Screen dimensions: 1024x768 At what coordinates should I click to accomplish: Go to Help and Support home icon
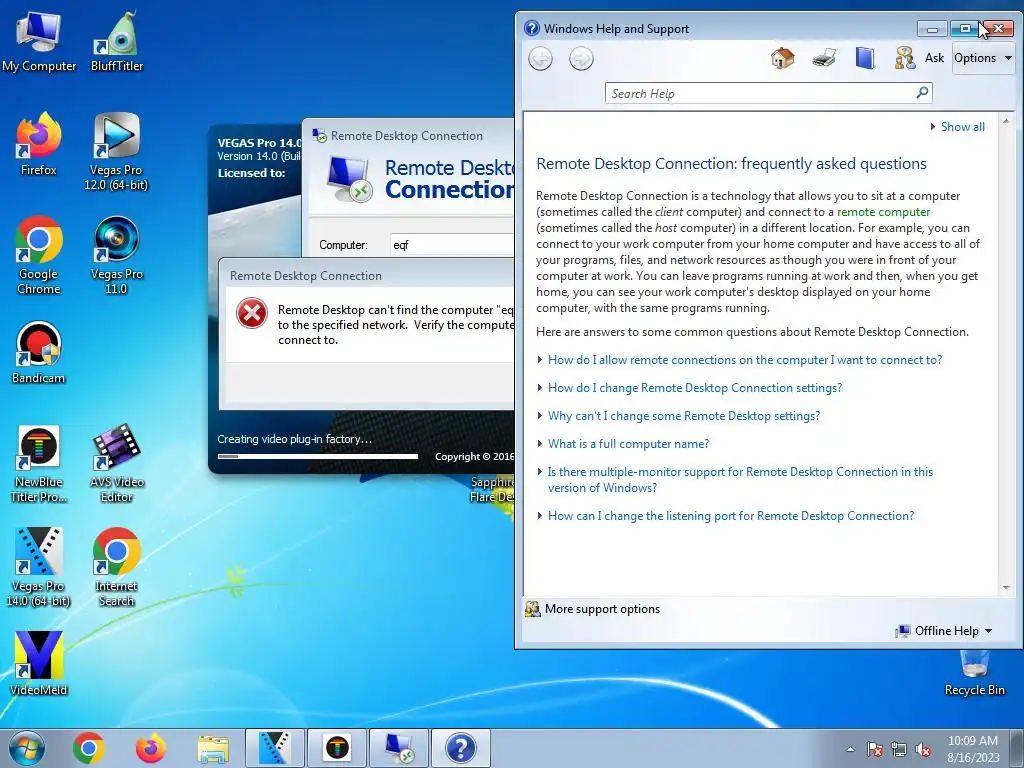coord(782,58)
